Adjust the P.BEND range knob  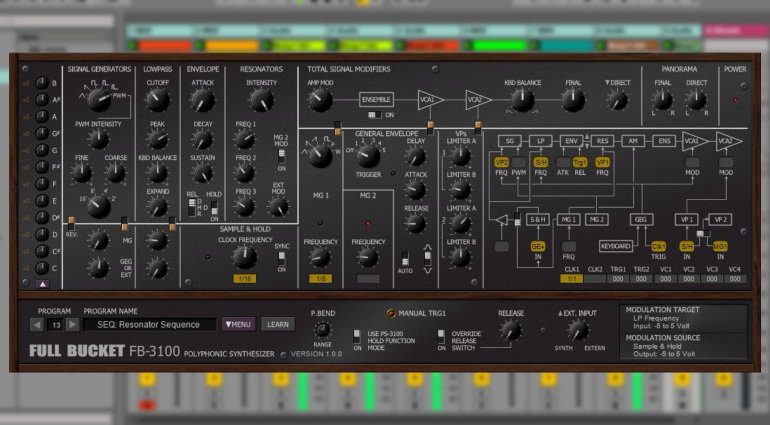coord(323,330)
